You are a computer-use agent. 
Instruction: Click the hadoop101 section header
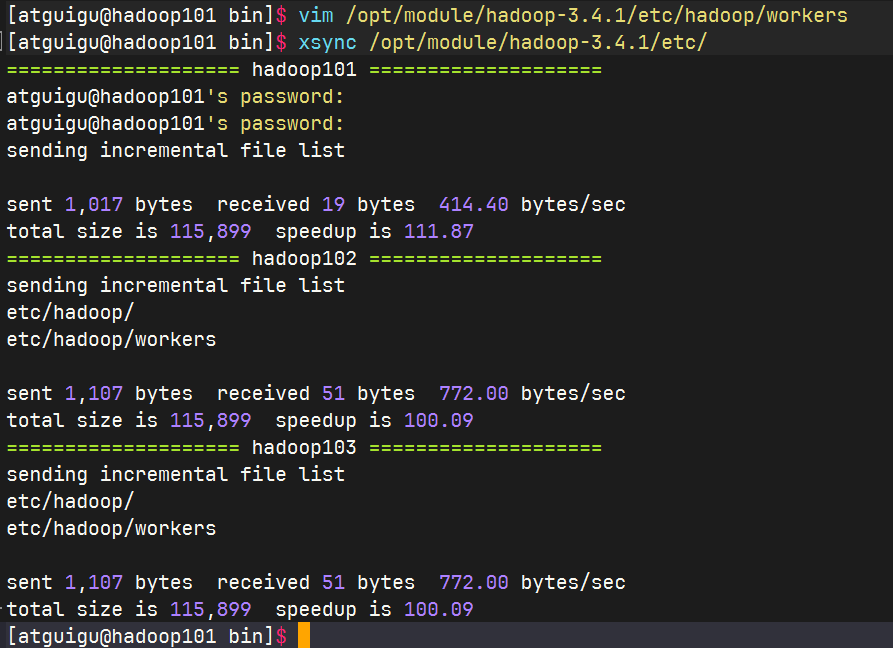click(x=303, y=69)
